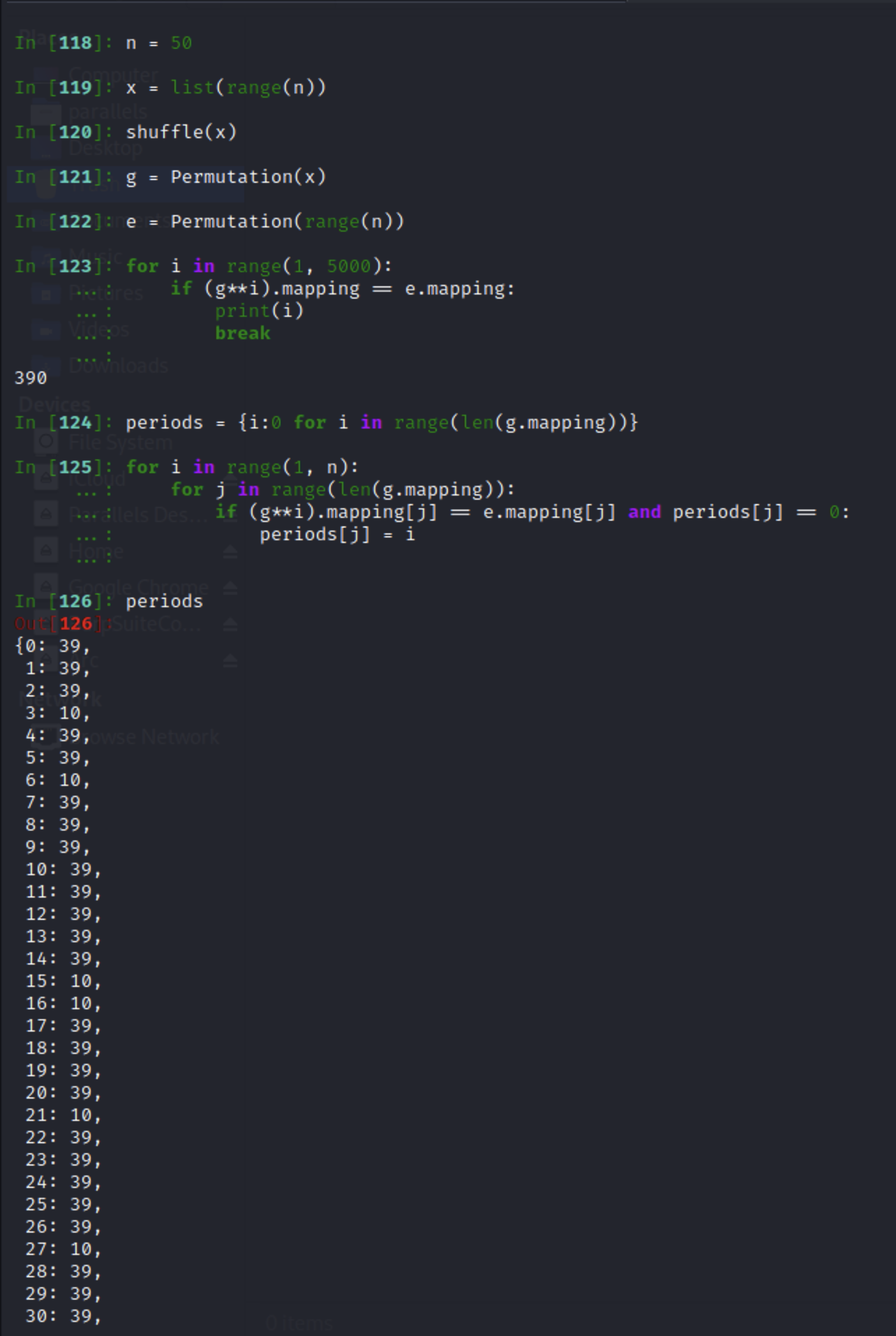This screenshot has height=1336, width=896.
Task: Select the 'x = list(range(n))' line
Action: click(x=225, y=88)
